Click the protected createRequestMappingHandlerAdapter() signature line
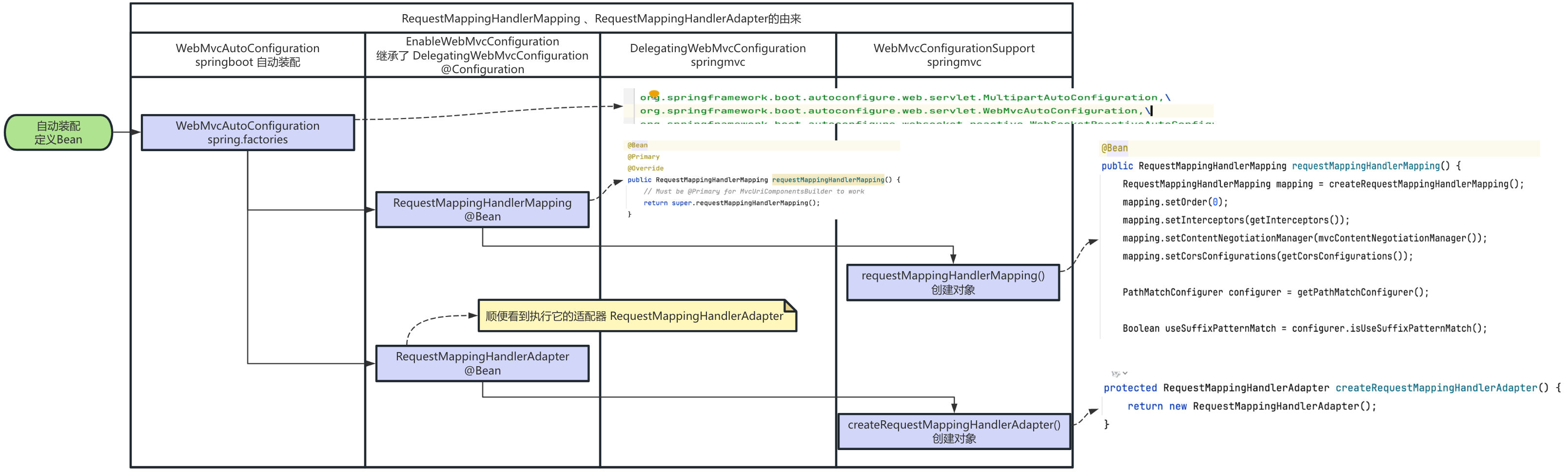Screen dimensions: 1568x472 (x=1332, y=388)
